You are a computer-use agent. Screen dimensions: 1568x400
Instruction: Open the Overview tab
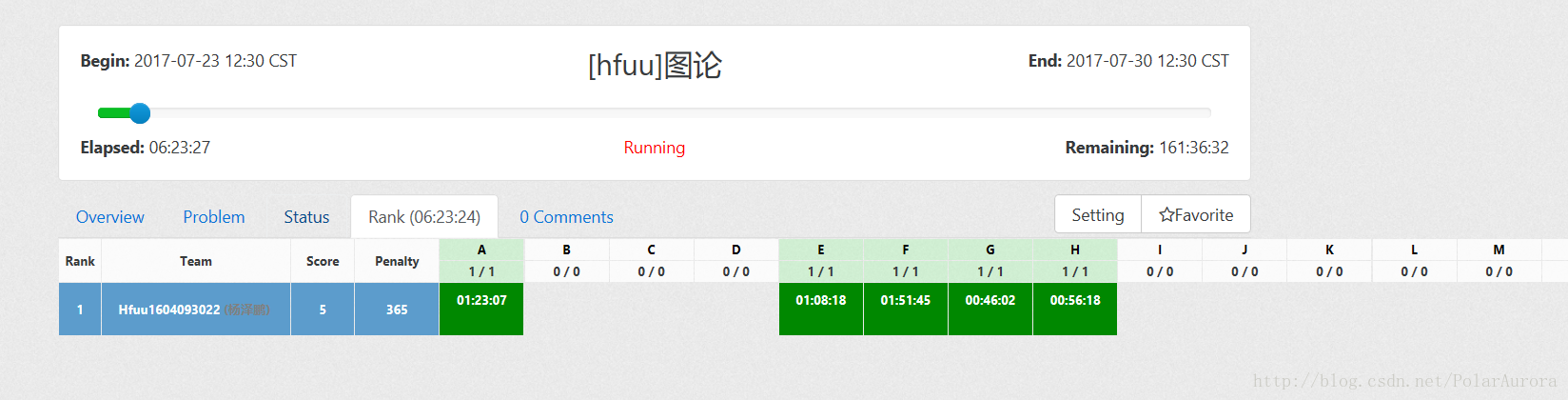110,217
